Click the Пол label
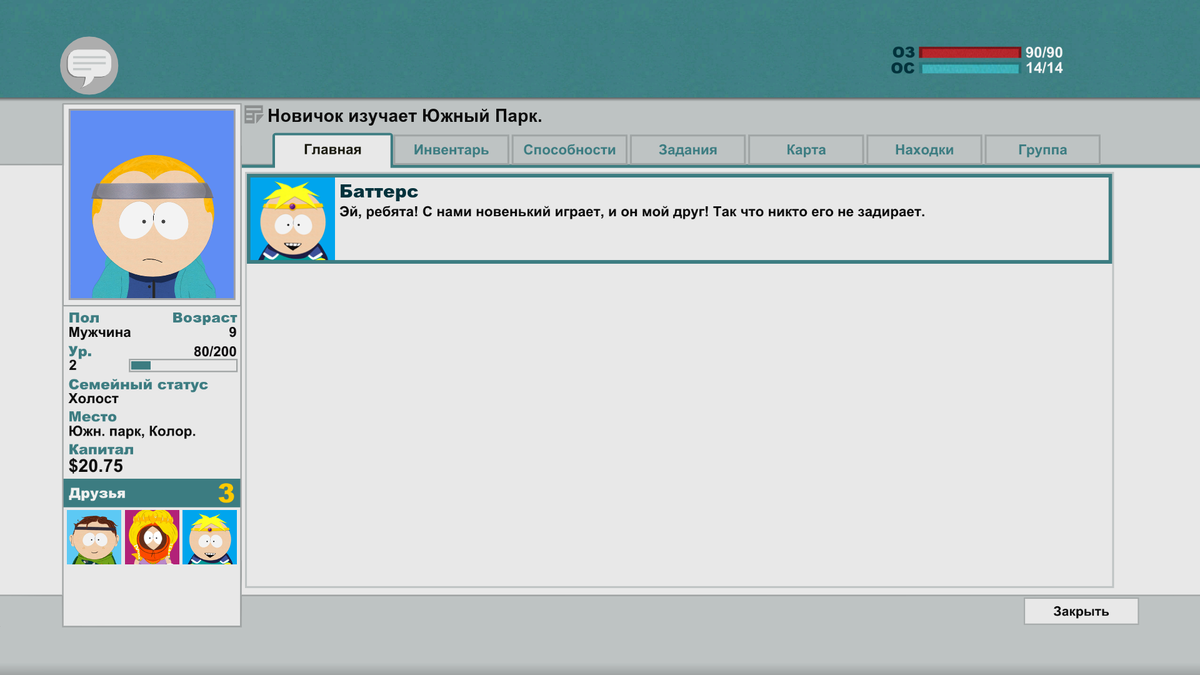1200x675 pixels. [x=84, y=318]
